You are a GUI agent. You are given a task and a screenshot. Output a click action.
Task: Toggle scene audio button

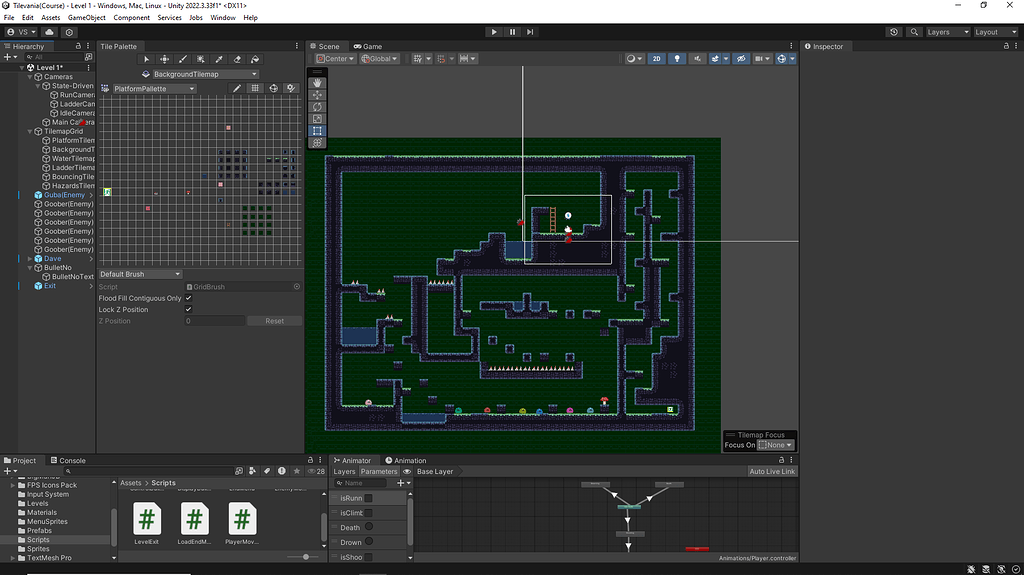click(x=697, y=59)
